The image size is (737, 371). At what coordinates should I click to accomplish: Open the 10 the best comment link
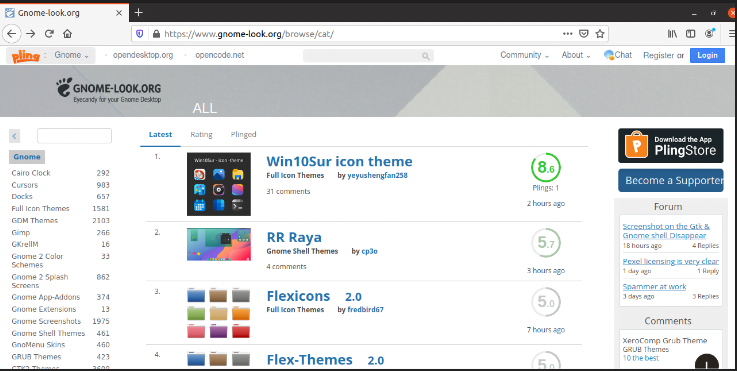coord(641,358)
